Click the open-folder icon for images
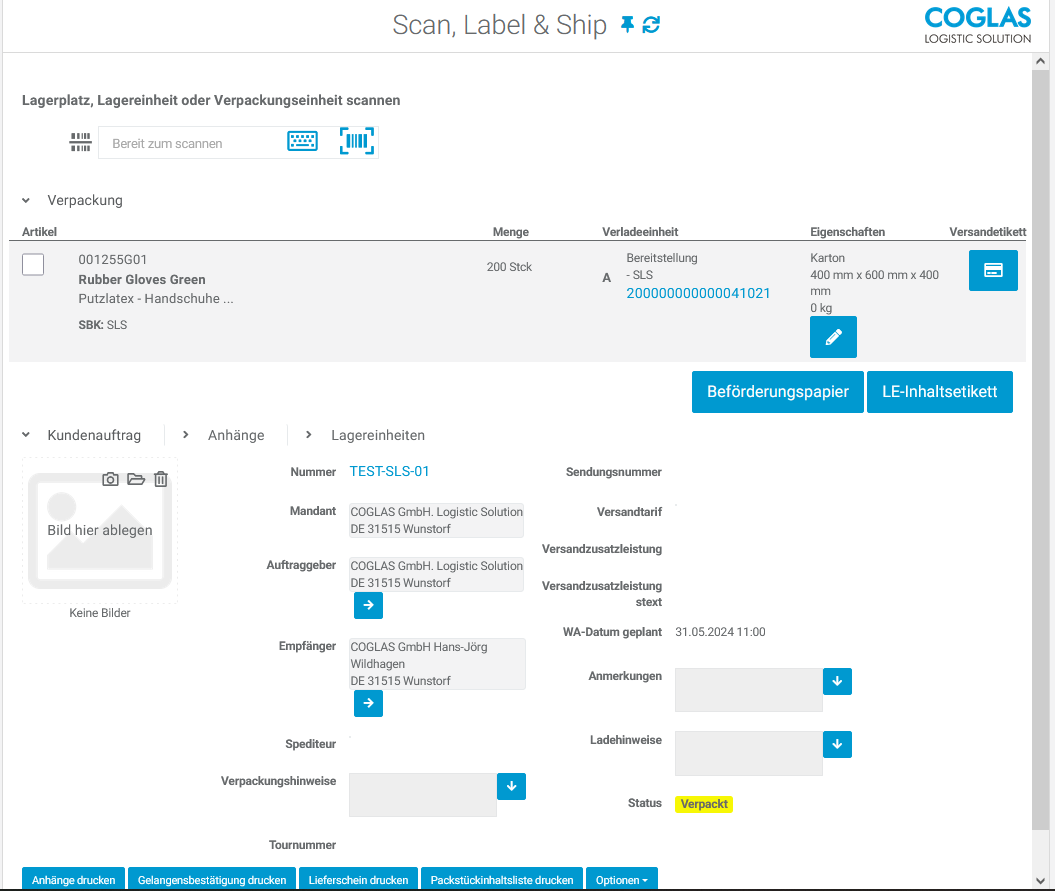 pyautogui.click(x=136, y=480)
